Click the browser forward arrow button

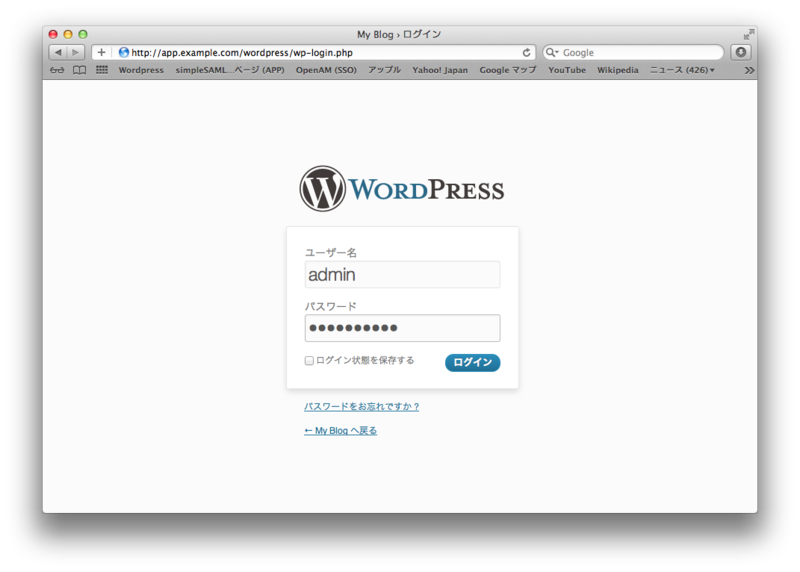[x=76, y=53]
